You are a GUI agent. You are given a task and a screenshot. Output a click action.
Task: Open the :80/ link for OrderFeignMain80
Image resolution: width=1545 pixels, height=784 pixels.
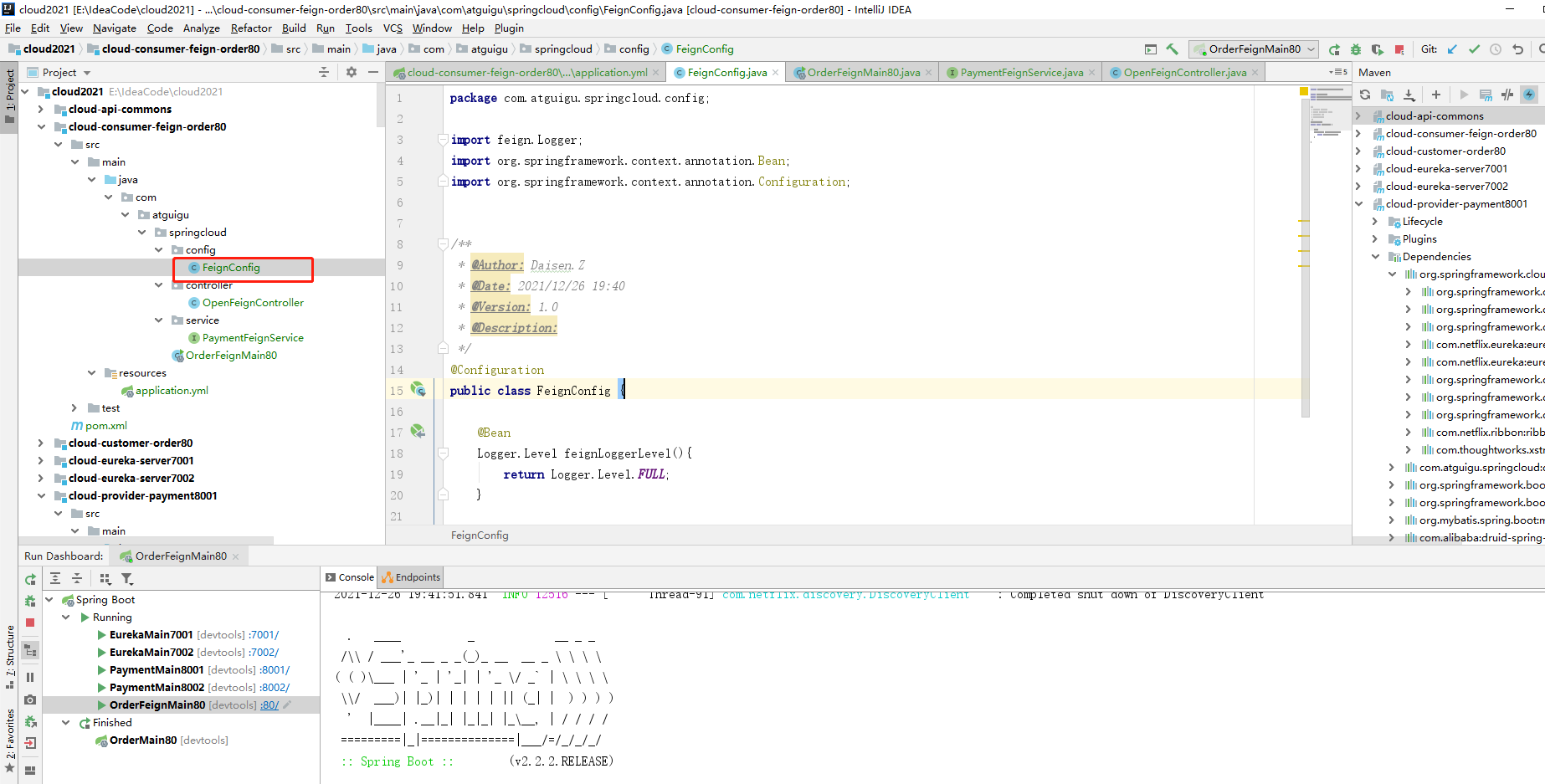pyautogui.click(x=269, y=705)
